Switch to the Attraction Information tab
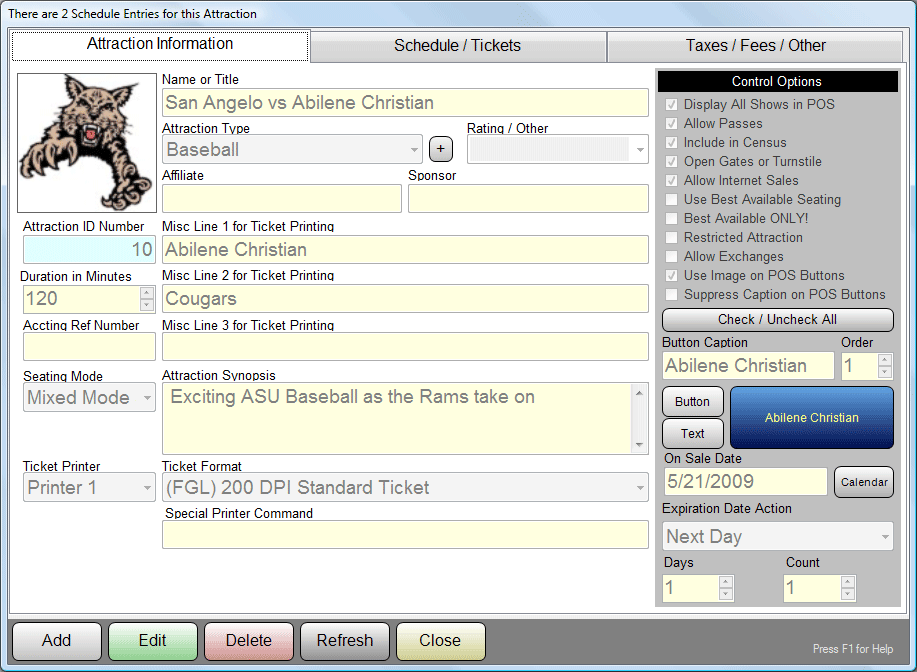Screen dimensions: 917x672 pyautogui.click(x=160, y=44)
